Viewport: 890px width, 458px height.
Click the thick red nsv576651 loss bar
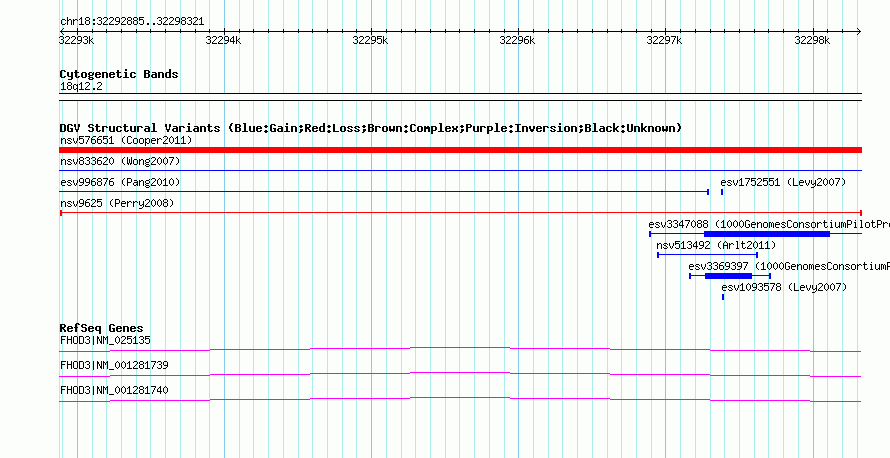pyautogui.click(x=460, y=150)
